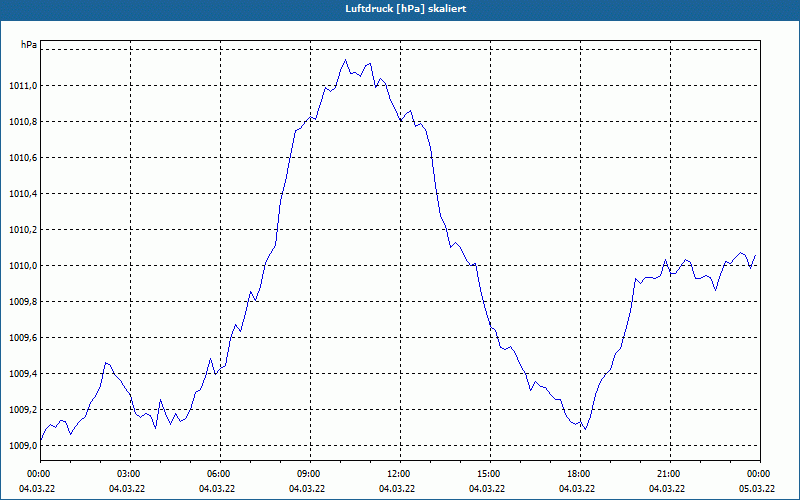Image resolution: width=800 pixels, height=500 pixels.
Task: Select the 1009,0 y-axis label
Action: (23, 446)
